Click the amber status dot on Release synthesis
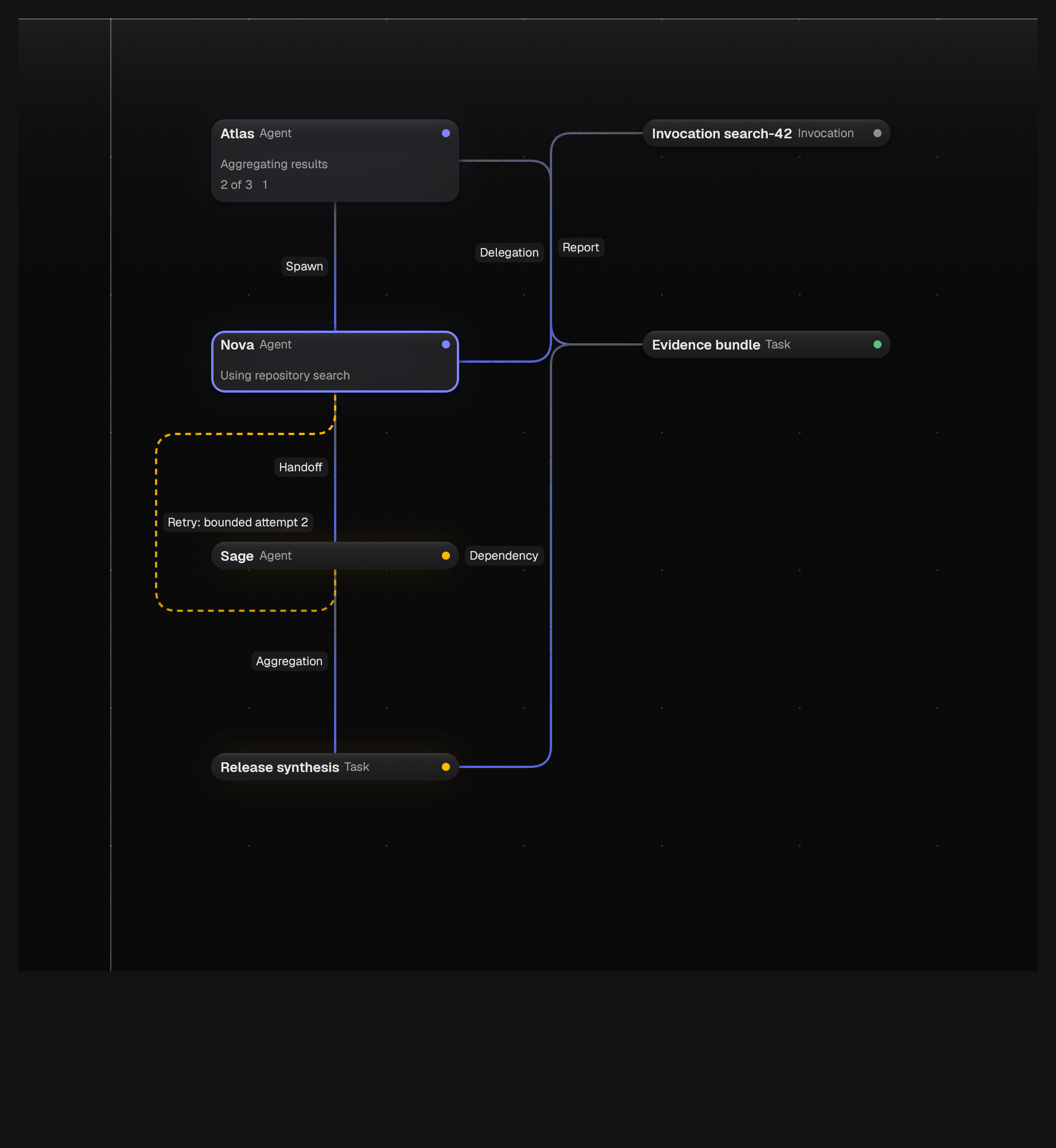 point(446,767)
